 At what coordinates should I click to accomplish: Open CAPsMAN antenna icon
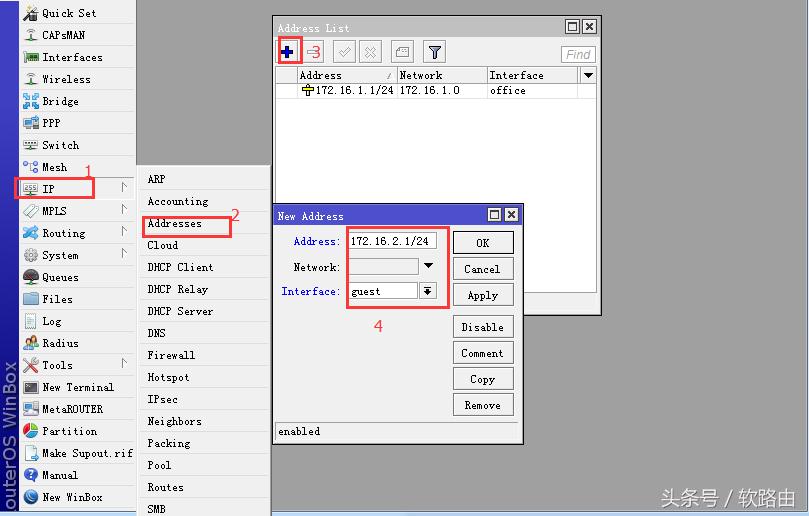click(30, 35)
